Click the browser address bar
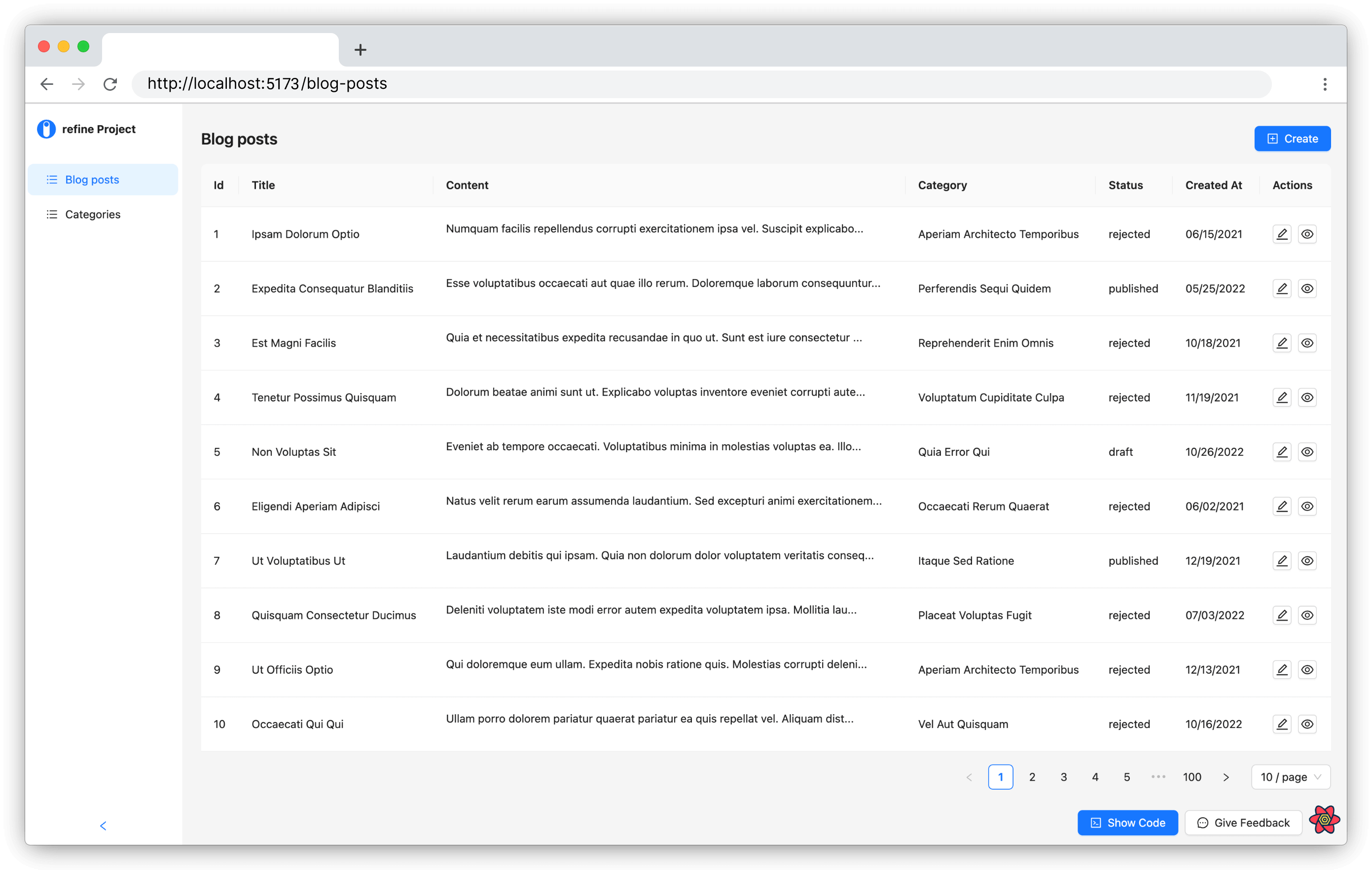Image resolution: width=1372 pixels, height=870 pixels. point(701,84)
